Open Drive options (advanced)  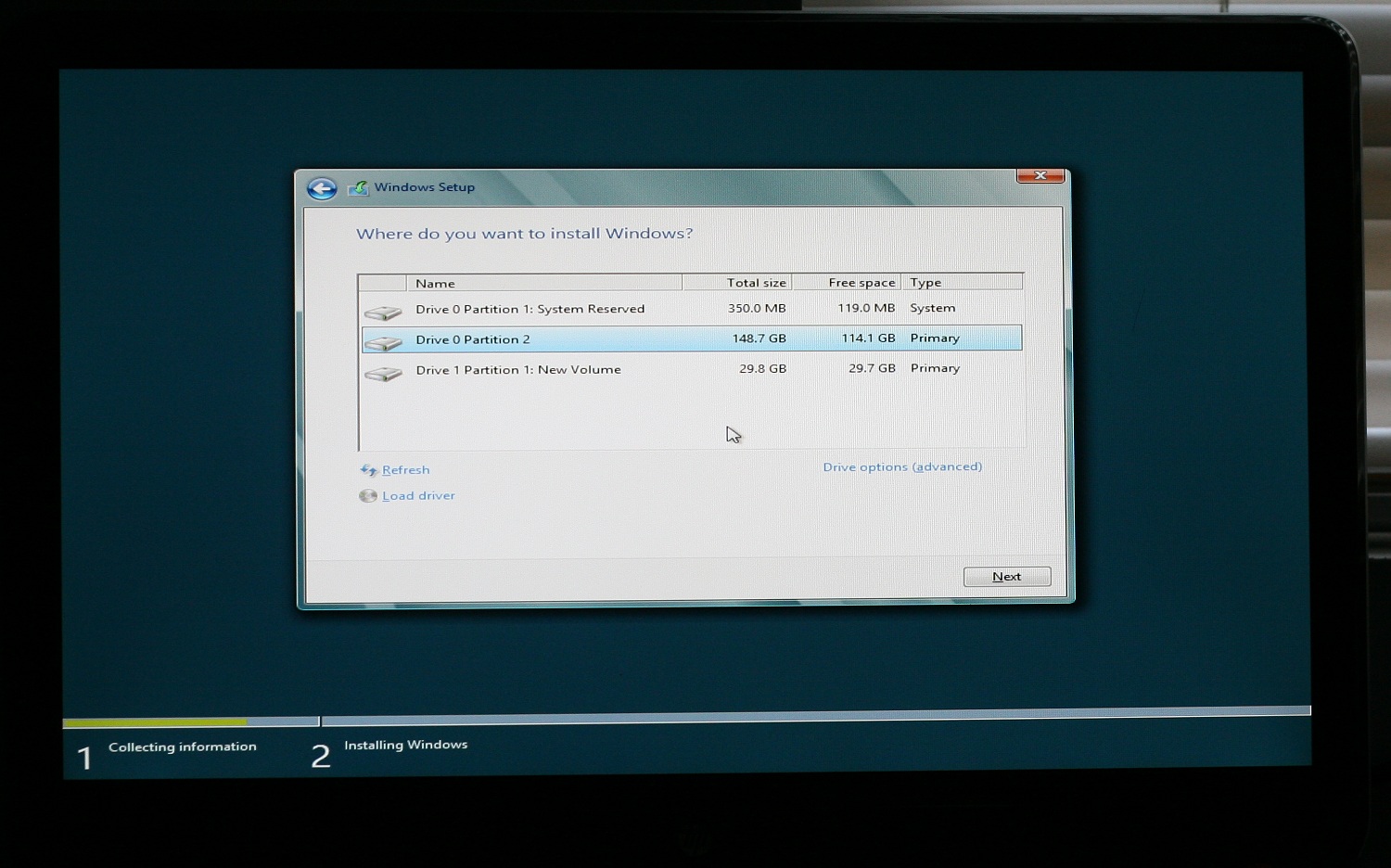pos(902,466)
